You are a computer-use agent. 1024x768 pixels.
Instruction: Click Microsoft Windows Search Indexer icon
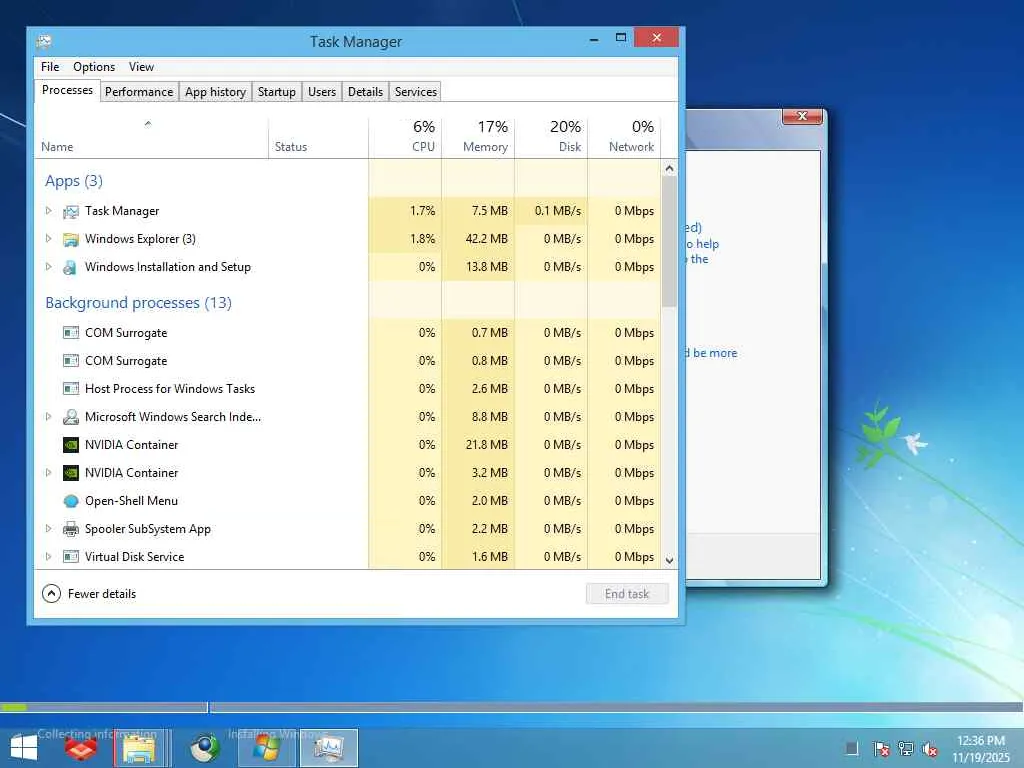coord(71,417)
